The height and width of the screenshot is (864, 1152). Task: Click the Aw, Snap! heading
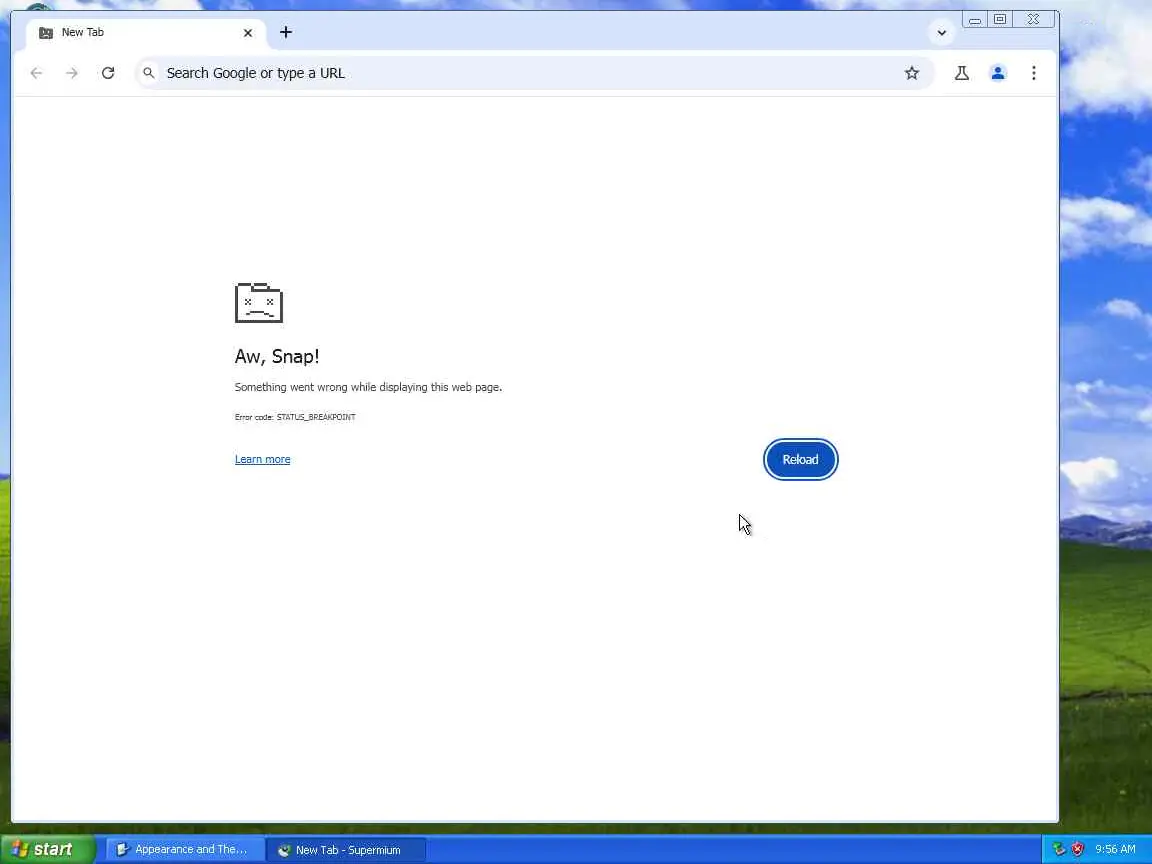coord(277,356)
